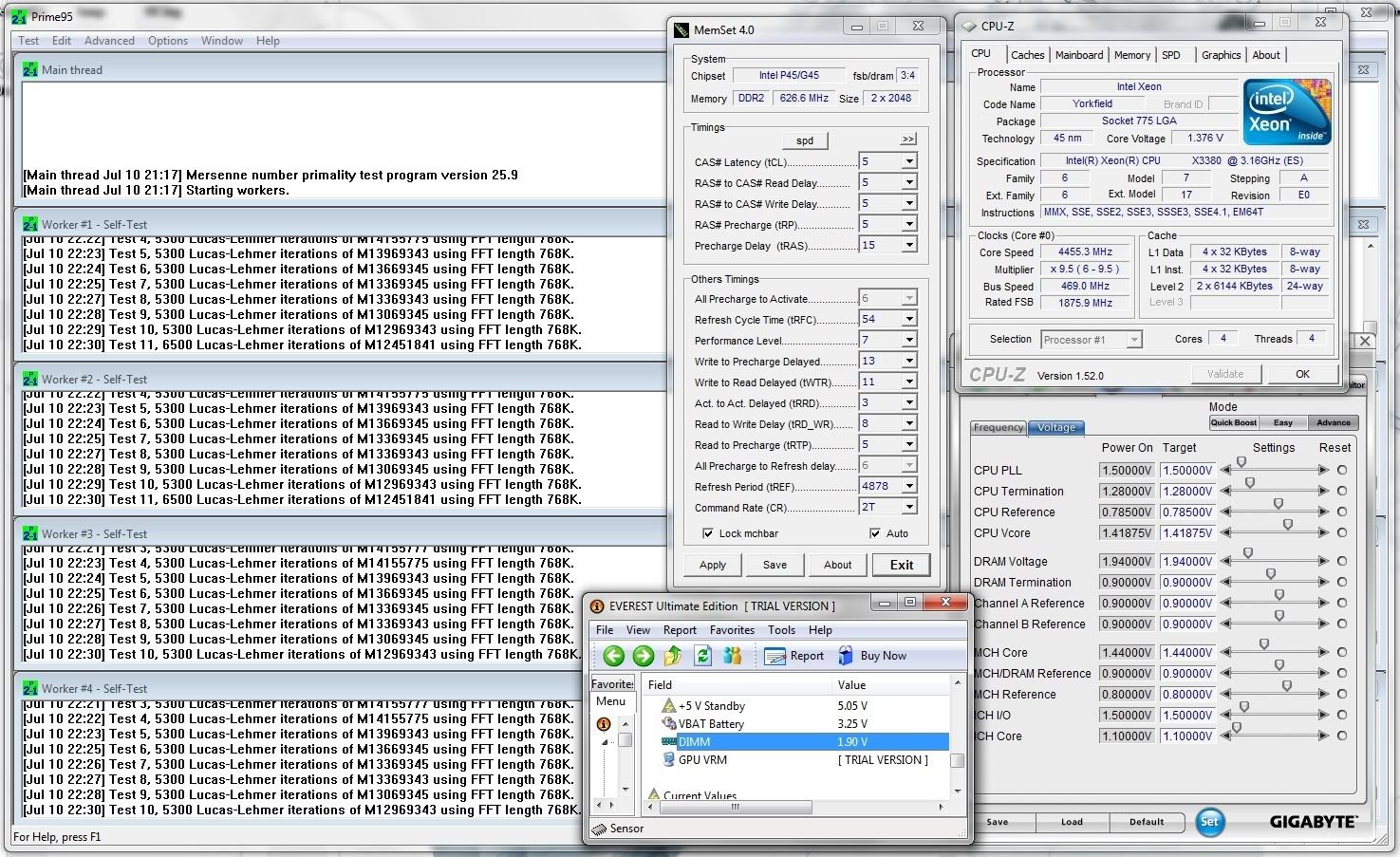This screenshot has width=1400, height=857.
Task: Switch to Gigabyte Frequency tab
Action: tap(999, 427)
